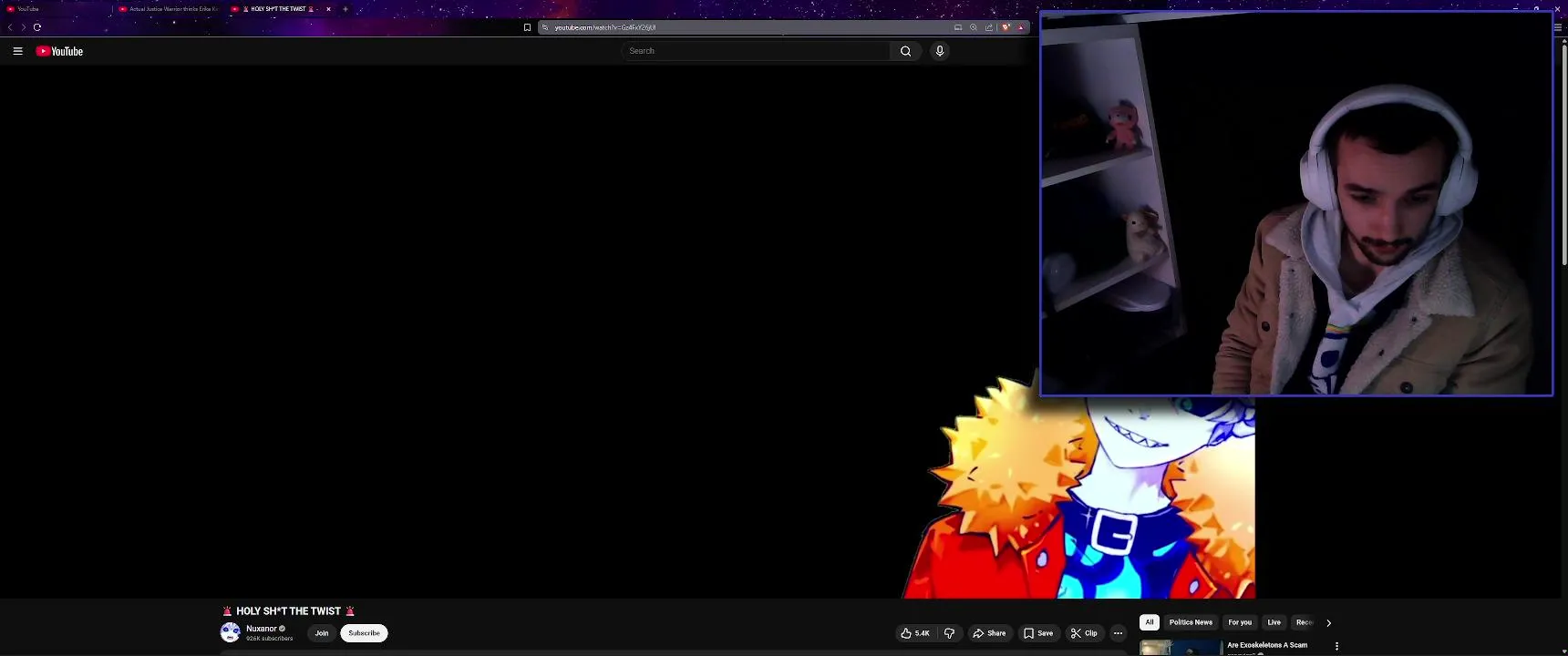1568x656 pixels.
Task: Show more filter chips with right chevron
Action: pyautogui.click(x=1328, y=623)
